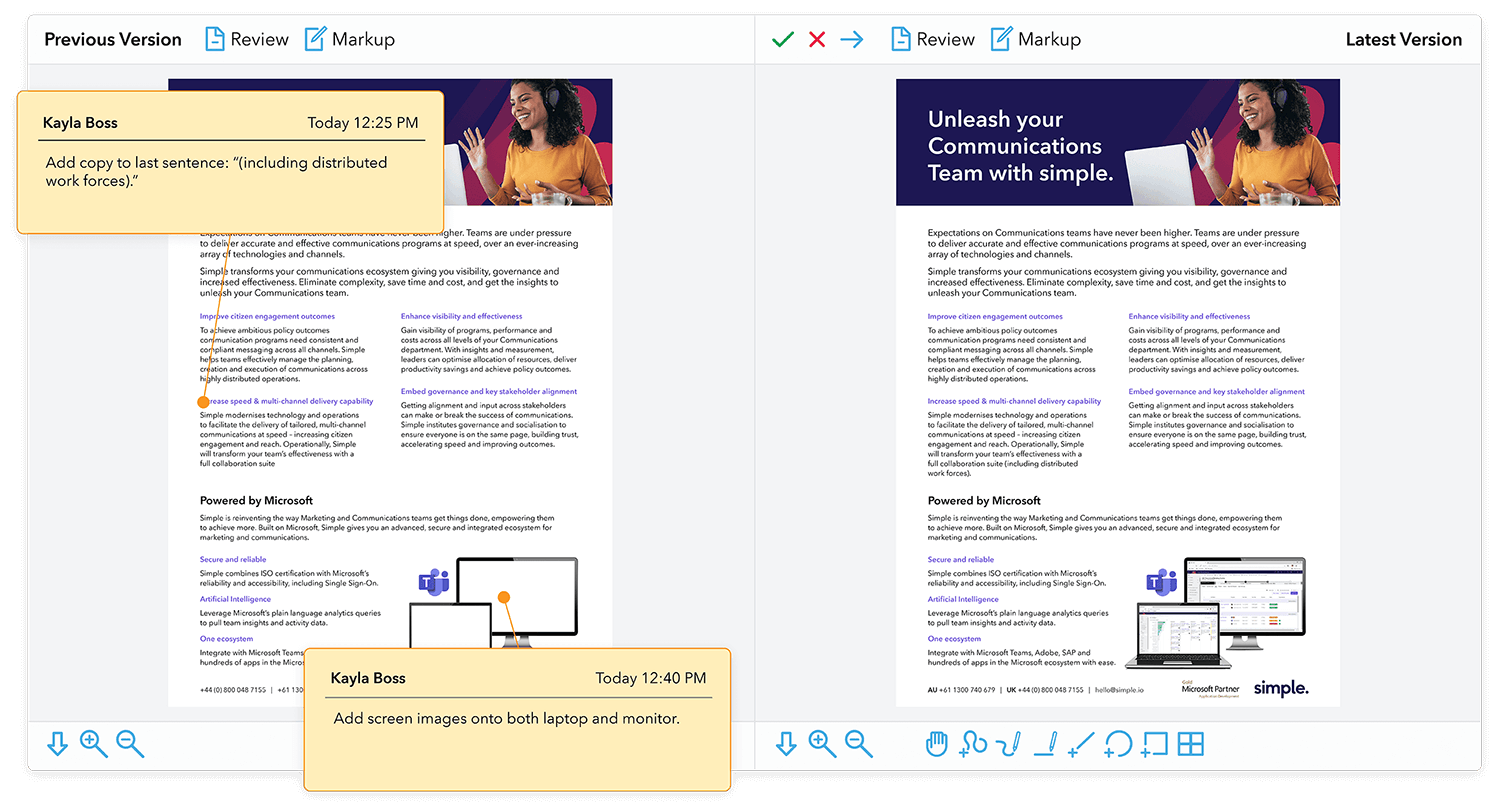Zoom in on the Latest Version document

(822, 744)
